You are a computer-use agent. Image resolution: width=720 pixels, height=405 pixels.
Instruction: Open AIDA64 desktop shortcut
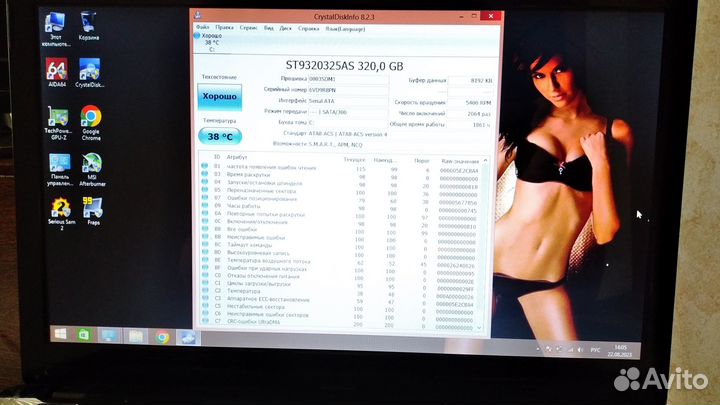click(x=57, y=70)
